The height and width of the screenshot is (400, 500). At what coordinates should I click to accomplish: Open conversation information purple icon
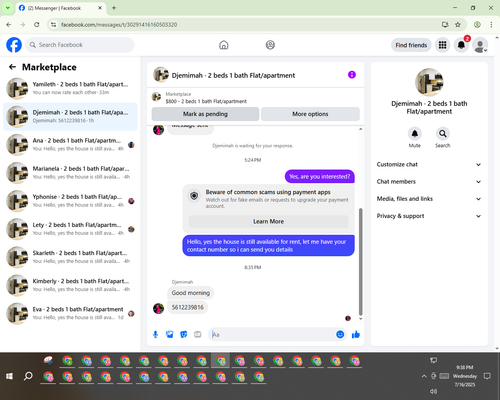[352, 75]
